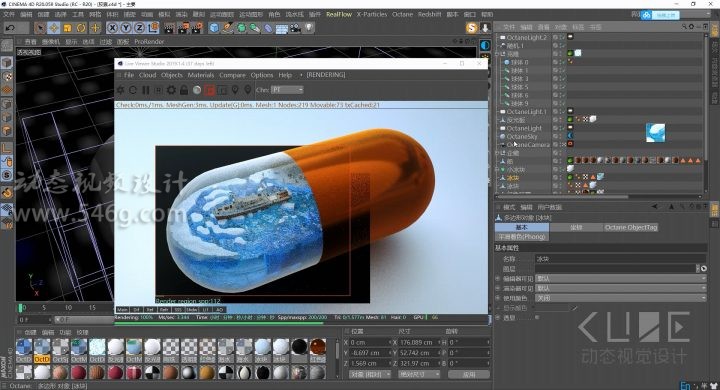The width and height of the screenshot is (720, 390).
Task: Open the Octane menu in menu bar
Action: [402, 14]
